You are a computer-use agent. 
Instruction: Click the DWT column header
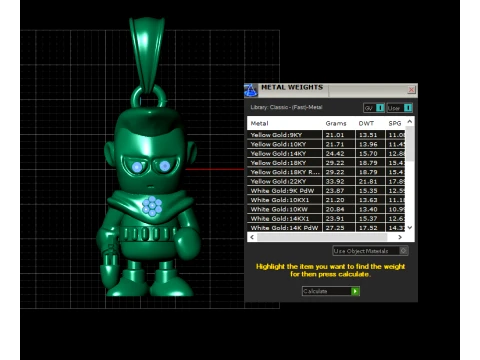tap(366, 123)
